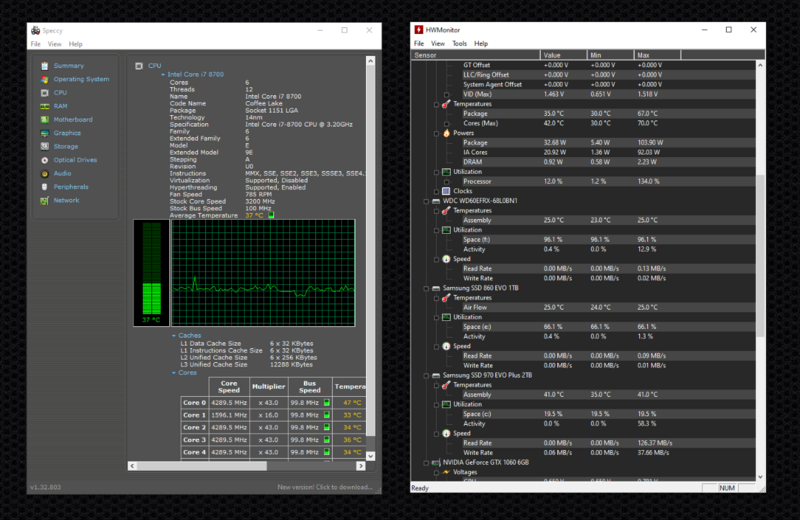The width and height of the screenshot is (800, 520).
Task: Open the Tools menu in HWMonitor
Action: (x=459, y=44)
